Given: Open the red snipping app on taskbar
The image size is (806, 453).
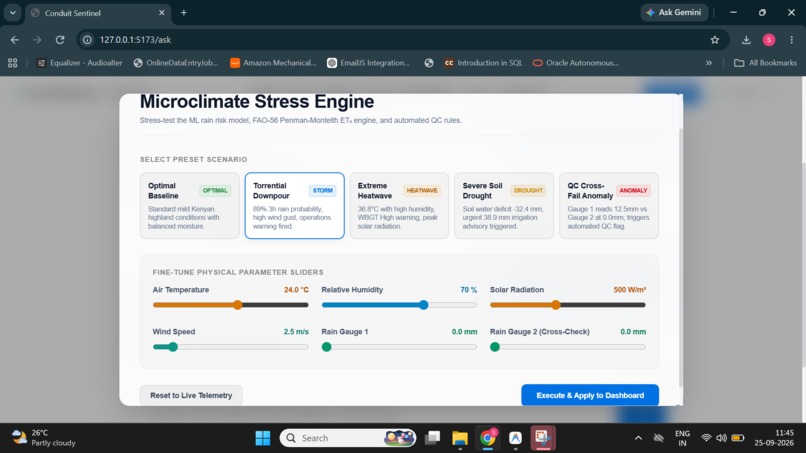Looking at the screenshot, I should pyautogui.click(x=543, y=438).
